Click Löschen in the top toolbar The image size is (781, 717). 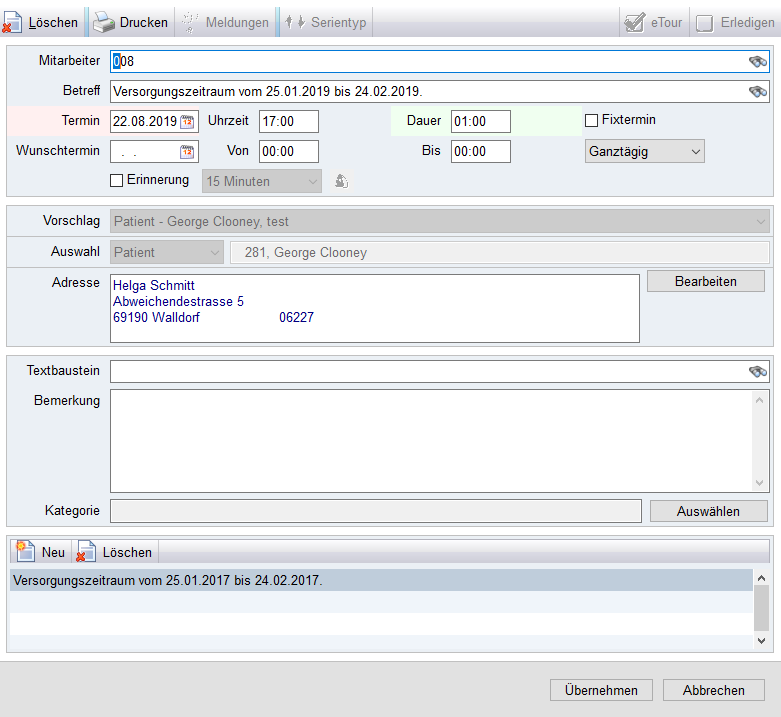coord(41,22)
